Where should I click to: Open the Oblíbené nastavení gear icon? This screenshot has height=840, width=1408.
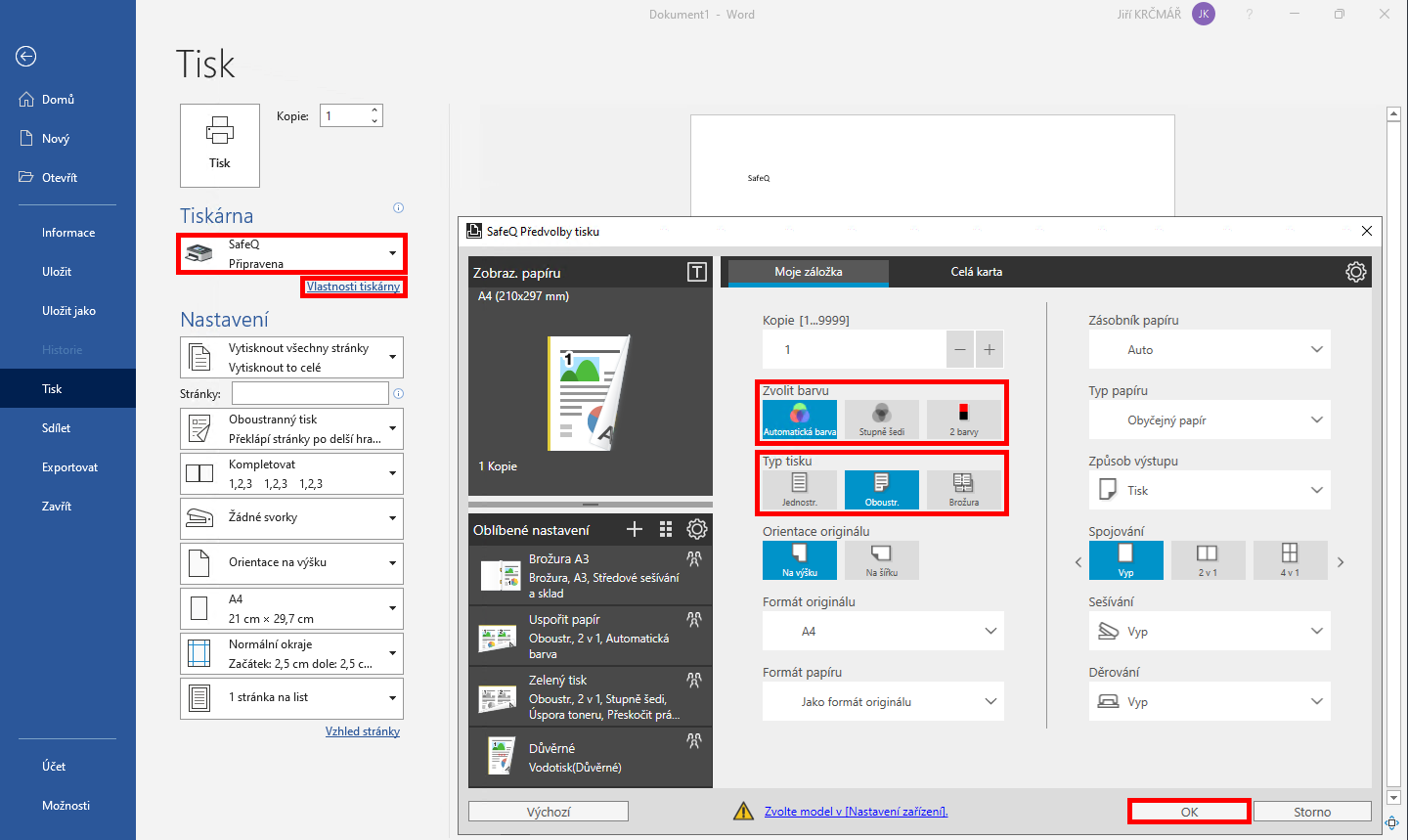[x=697, y=529]
